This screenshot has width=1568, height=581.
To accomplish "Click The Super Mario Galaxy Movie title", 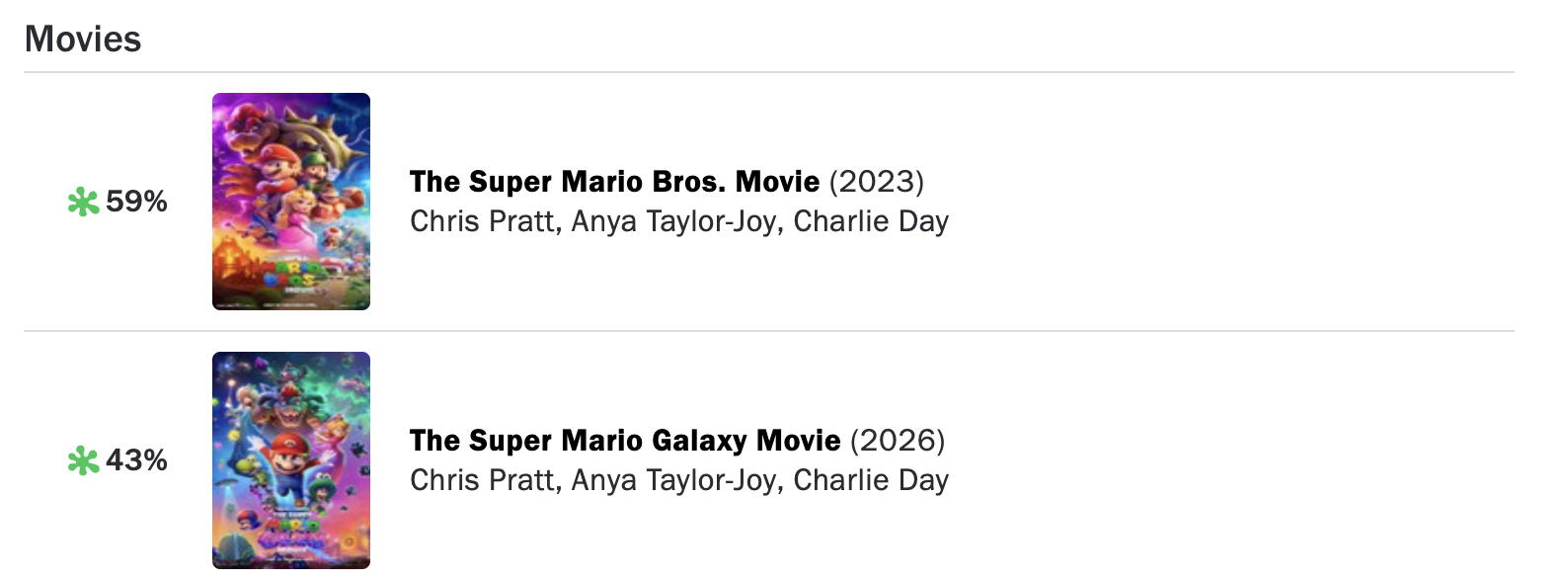I will (x=625, y=441).
